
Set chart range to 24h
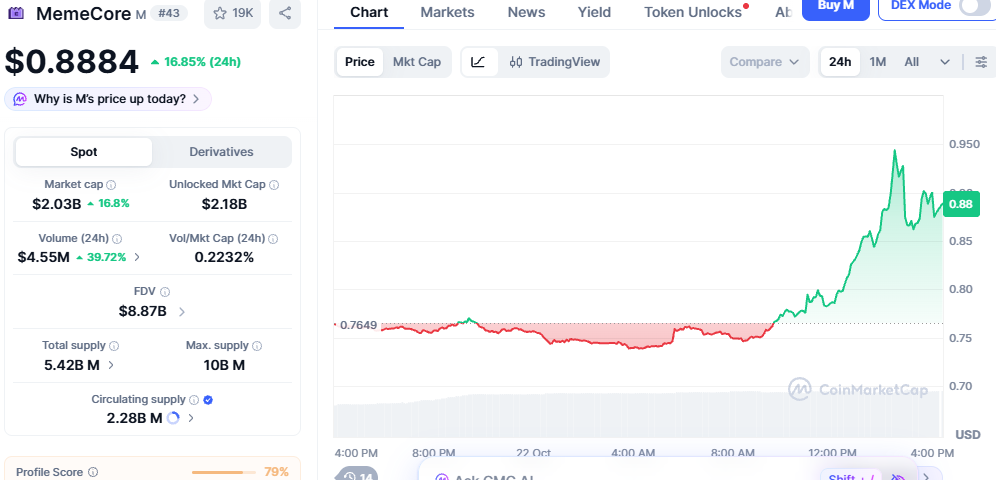click(x=840, y=62)
